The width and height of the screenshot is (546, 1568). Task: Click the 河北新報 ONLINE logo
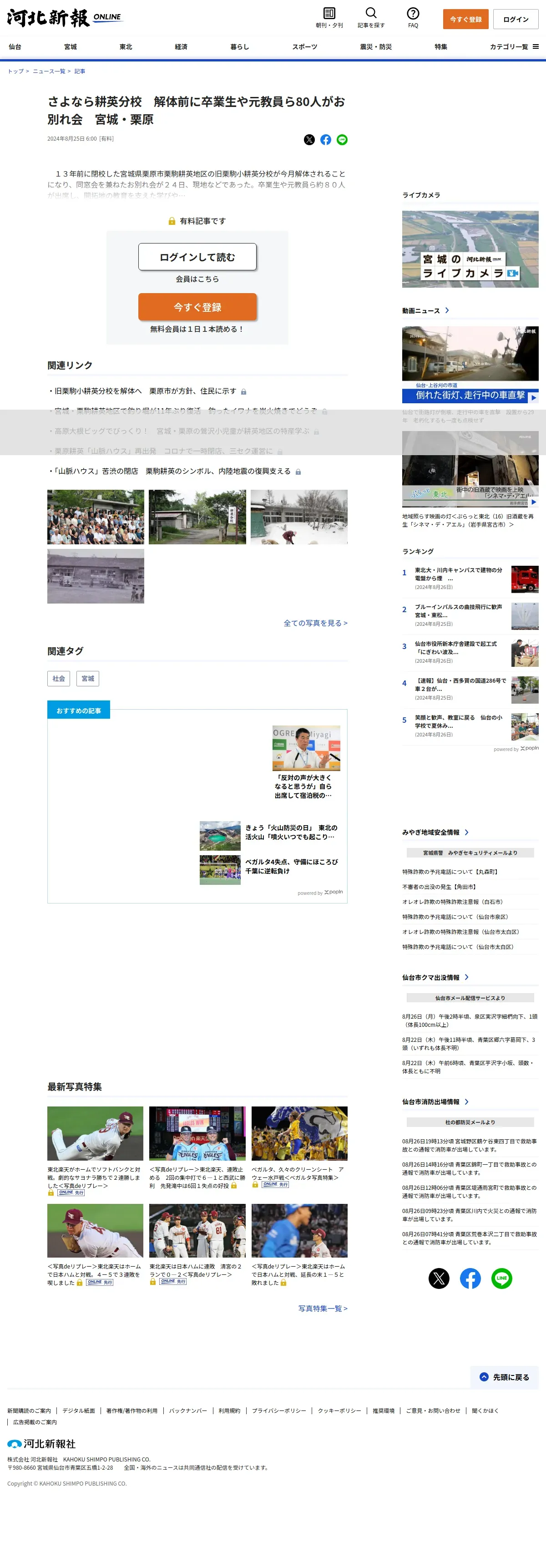coord(65,18)
